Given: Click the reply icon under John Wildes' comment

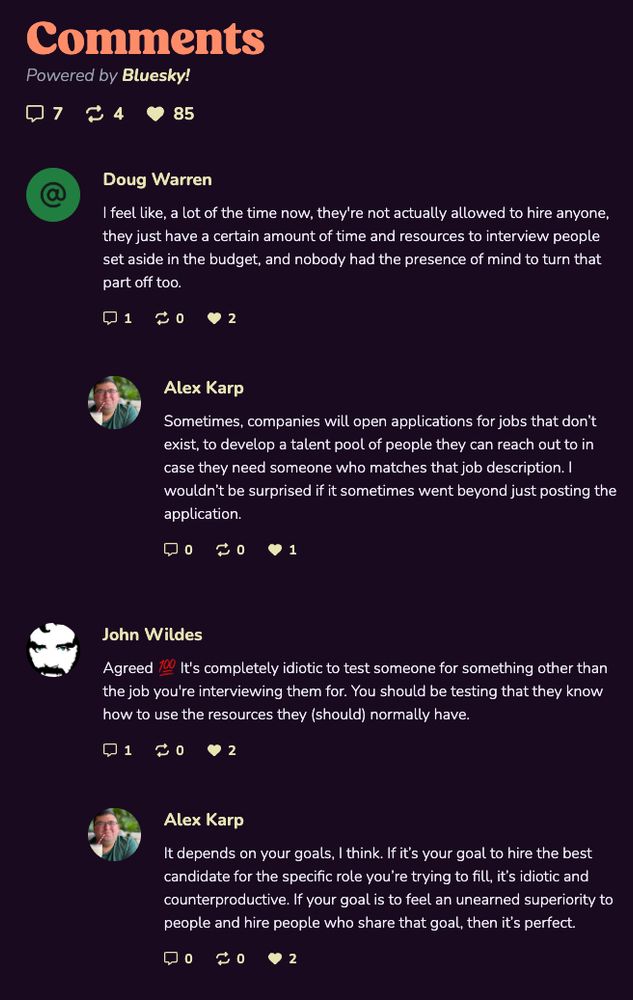Looking at the screenshot, I should coord(112,749).
